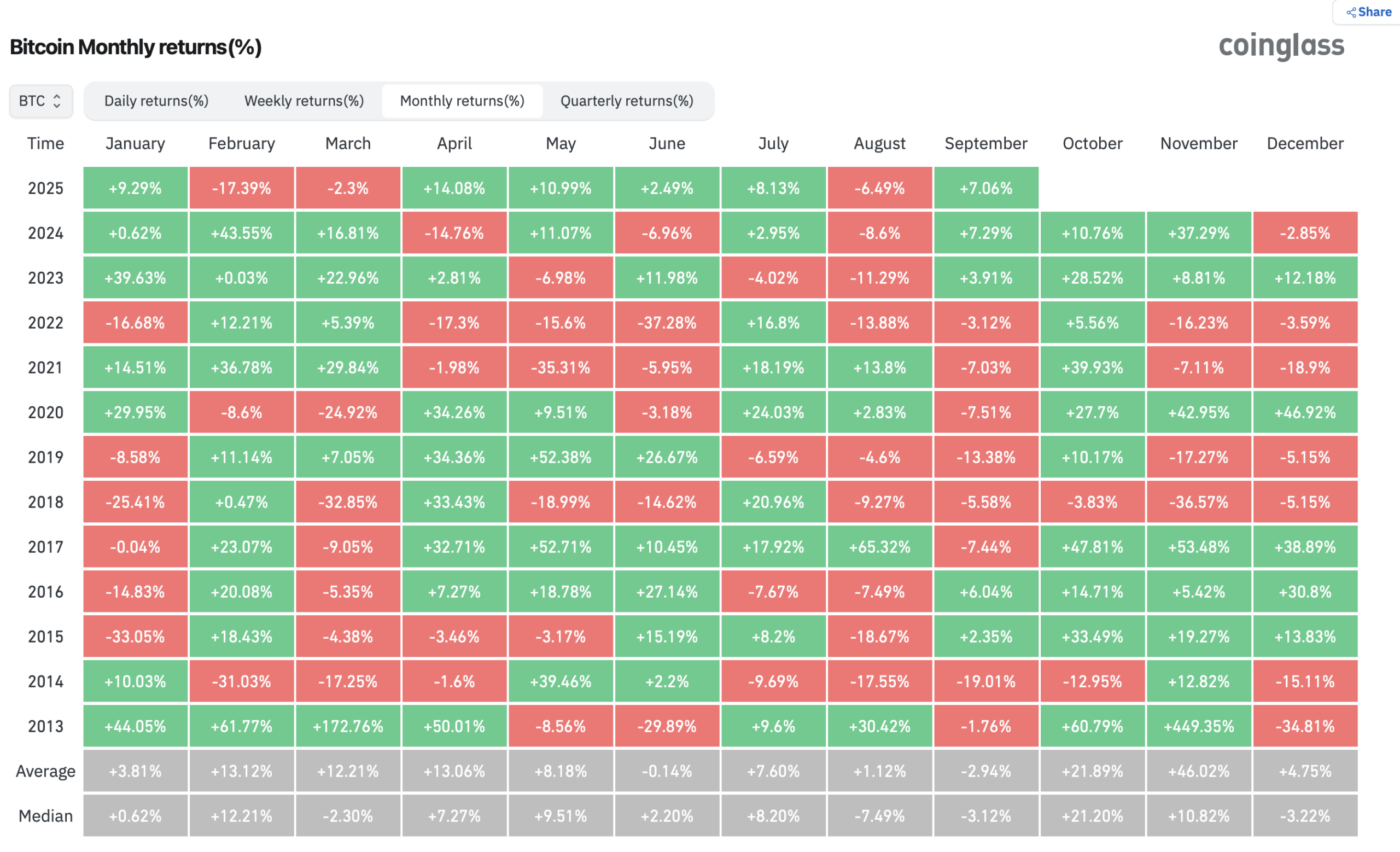Click the 2020 year row label
The height and width of the screenshot is (852, 1400).
tap(45, 412)
